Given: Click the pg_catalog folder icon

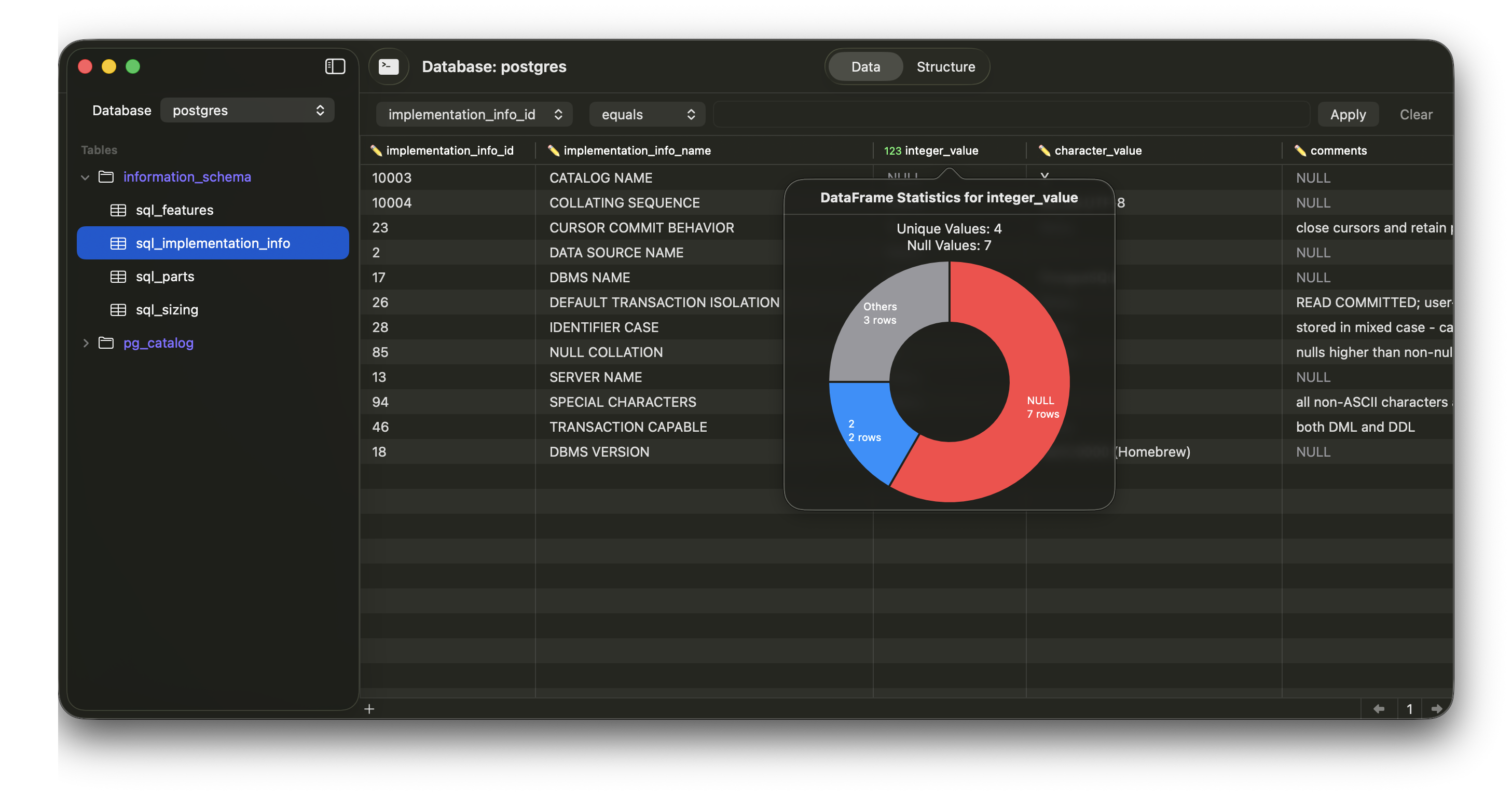Looking at the screenshot, I should (106, 343).
